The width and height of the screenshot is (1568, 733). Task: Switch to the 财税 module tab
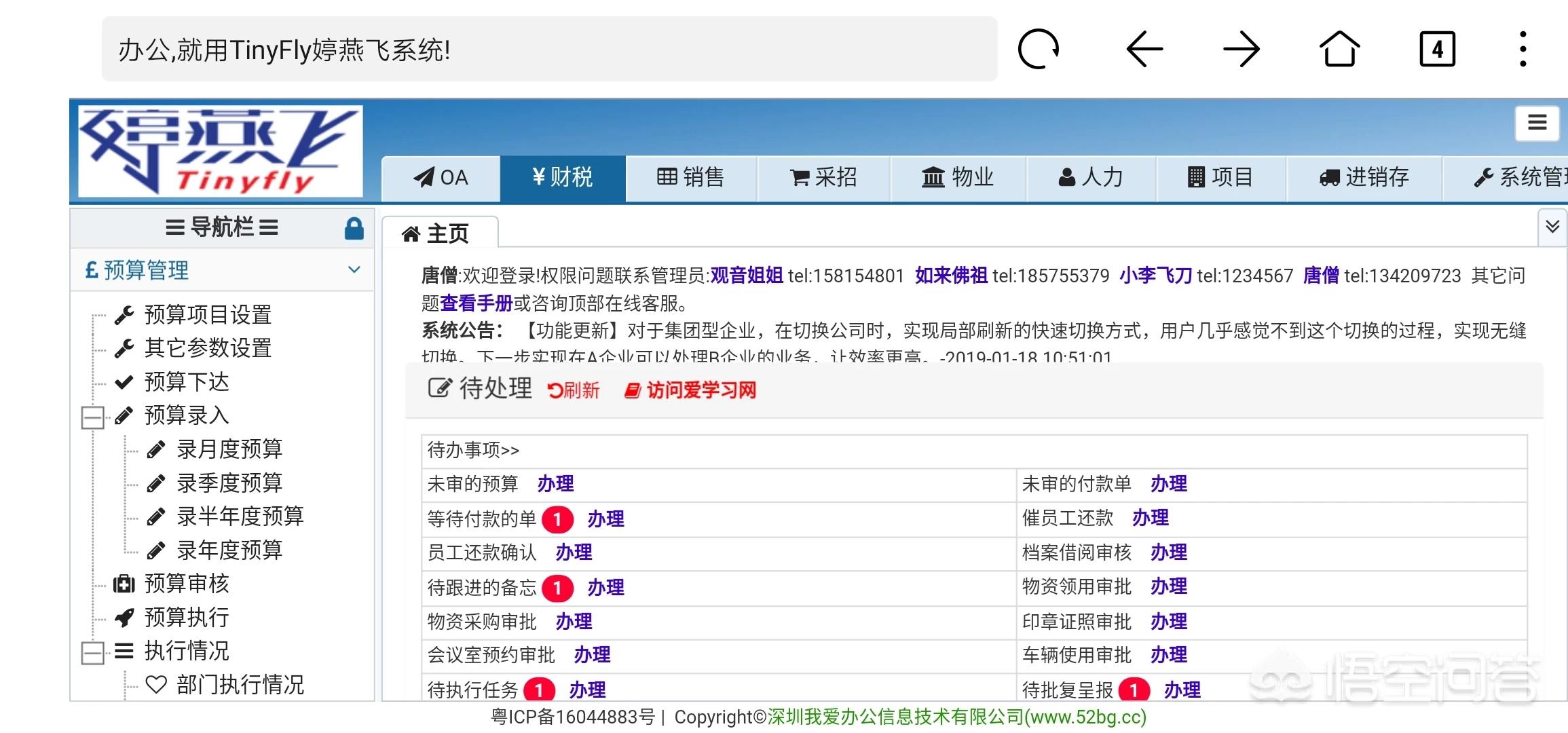563,178
